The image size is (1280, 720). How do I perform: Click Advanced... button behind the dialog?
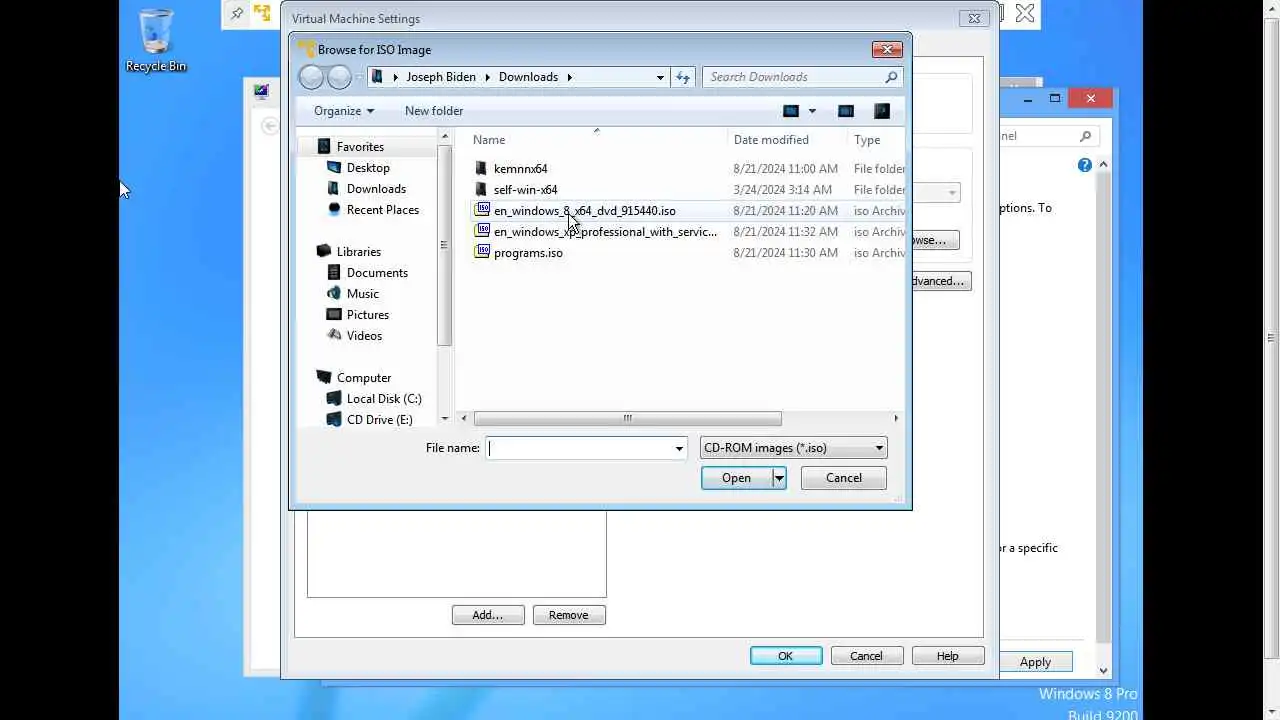coord(939,281)
